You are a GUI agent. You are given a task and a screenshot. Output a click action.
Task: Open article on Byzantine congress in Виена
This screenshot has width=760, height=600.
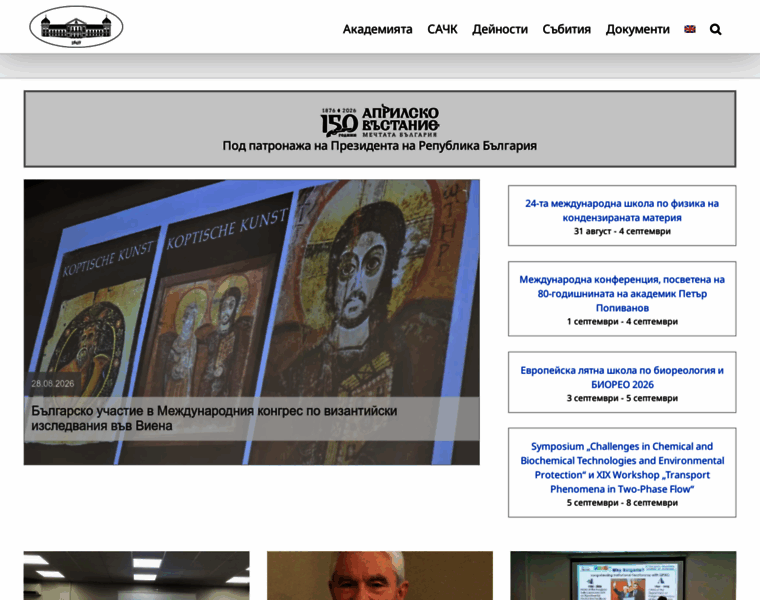point(214,418)
